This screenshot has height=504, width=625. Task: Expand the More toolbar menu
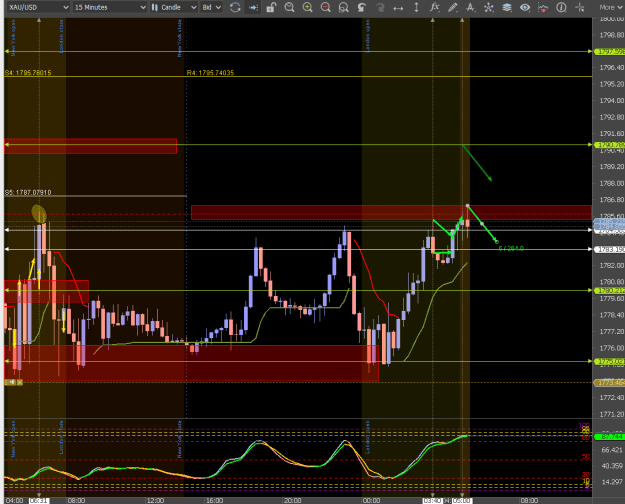[611, 7]
